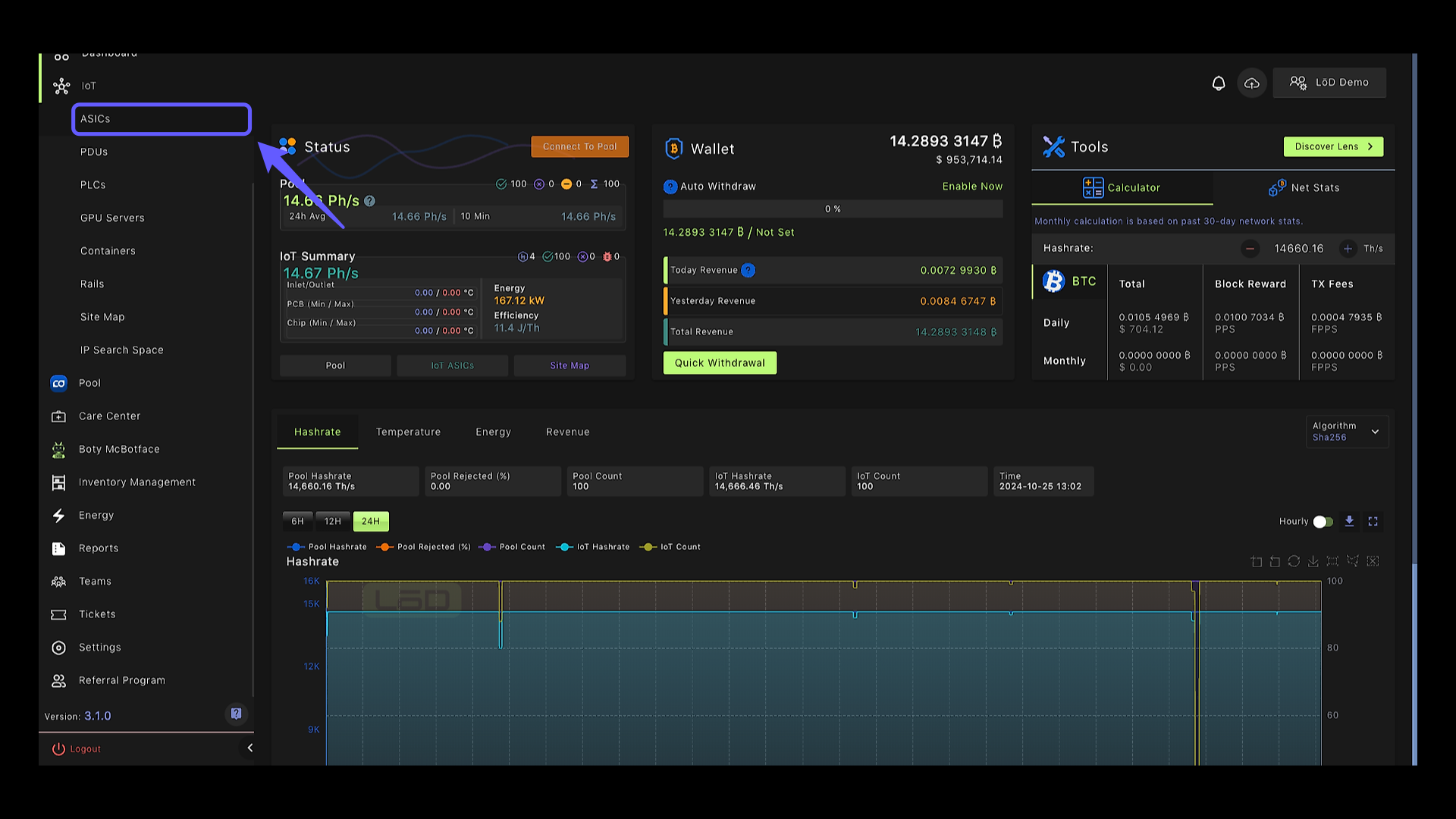Click the Connect To Pool button
The width and height of the screenshot is (1456, 819).
coord(579,146)
